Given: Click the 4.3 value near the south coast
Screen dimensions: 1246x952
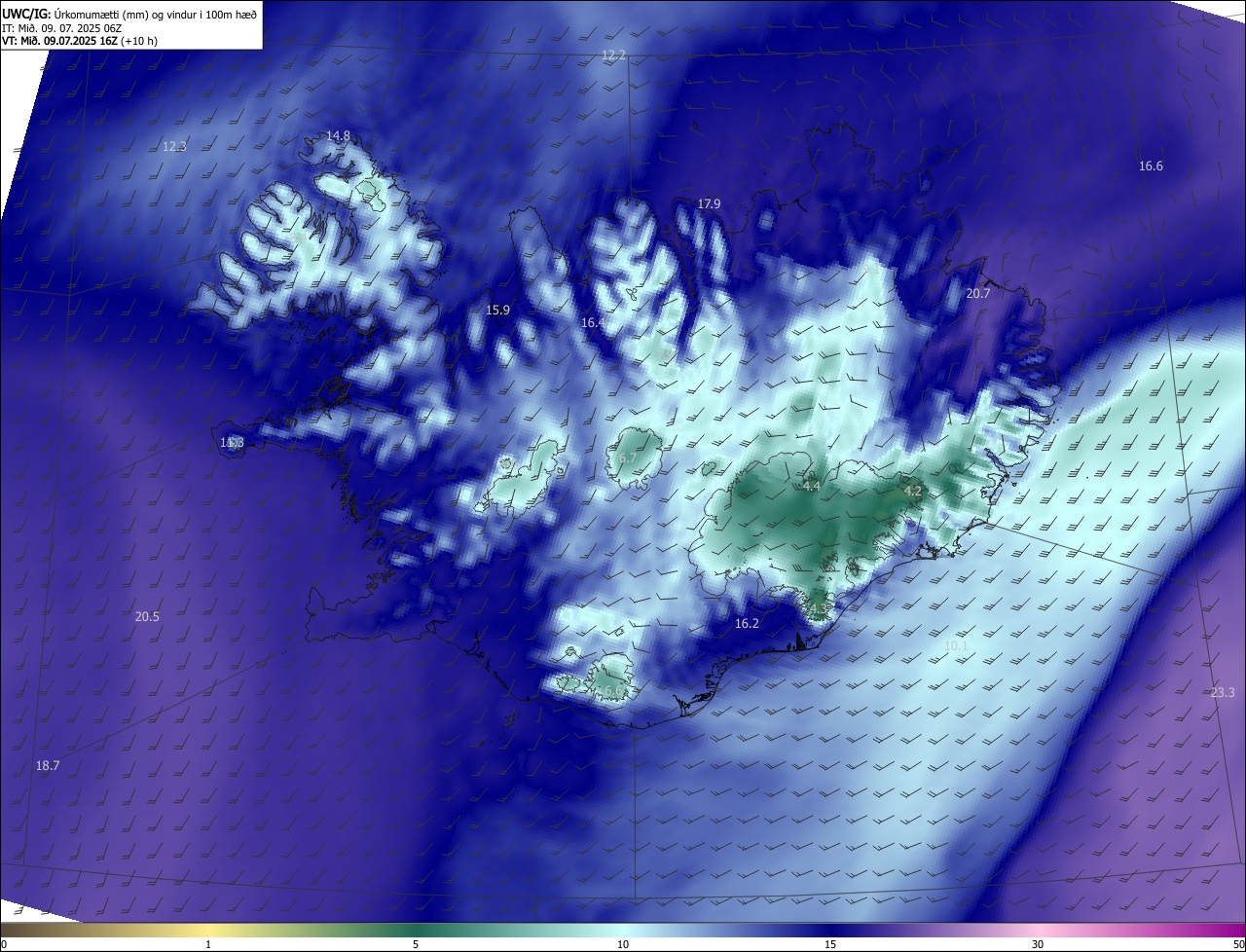Looking at the screenshot, I should coord(819,609).
